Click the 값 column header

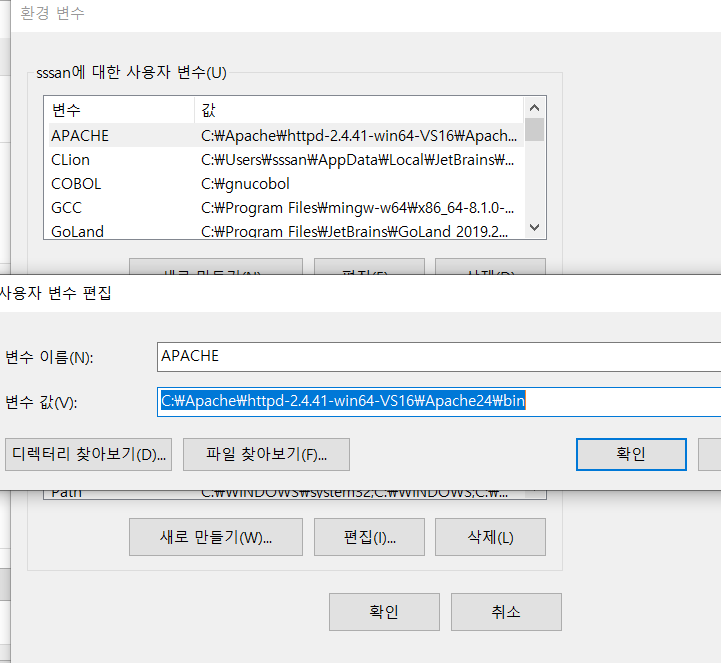point(359,110)
